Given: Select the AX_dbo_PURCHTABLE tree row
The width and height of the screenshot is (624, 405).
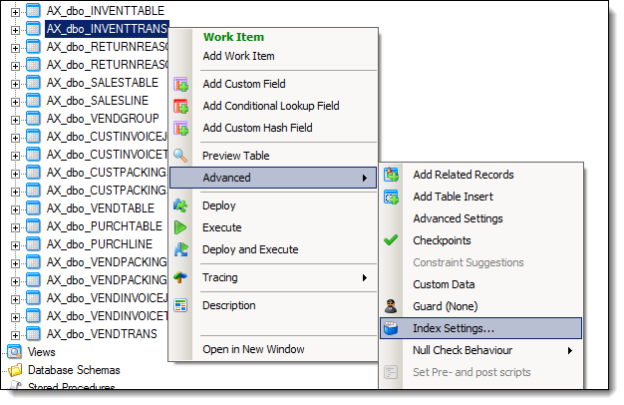Looking at the screenshot, I should click(104, 226).
